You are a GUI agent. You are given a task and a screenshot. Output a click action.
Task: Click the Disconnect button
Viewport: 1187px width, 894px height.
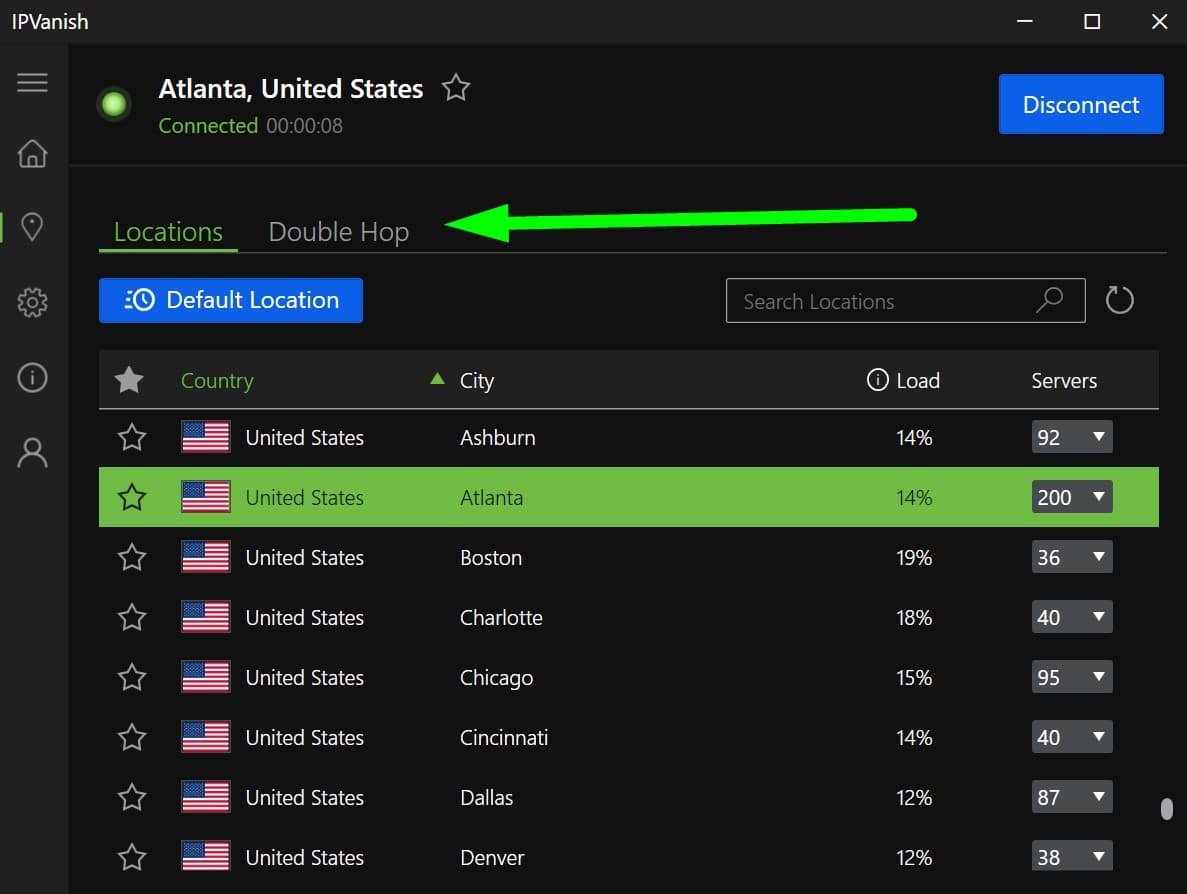(1081, 104)
